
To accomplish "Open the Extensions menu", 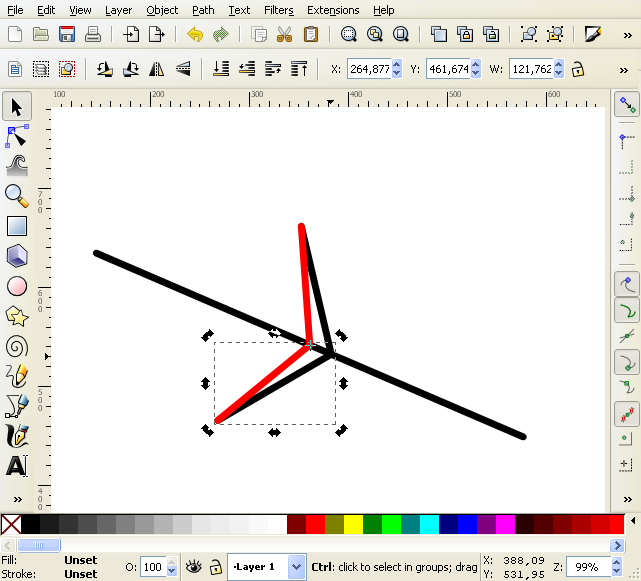I will 333,10.
